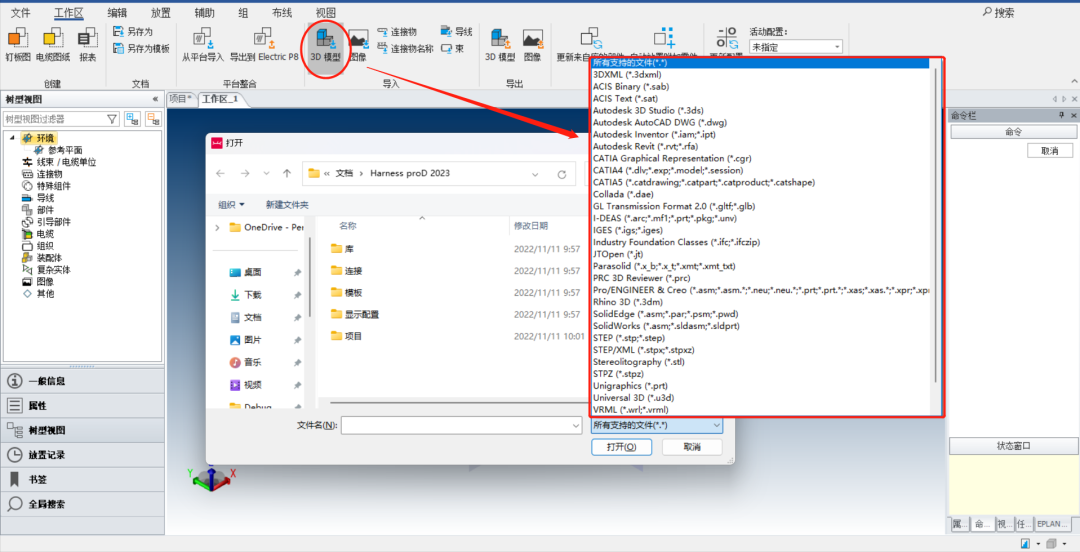Image resolution: width=1080 pixels, height=552 pixels.
Task: Open the 全局搜索 panel
Action: pos(82,504)
